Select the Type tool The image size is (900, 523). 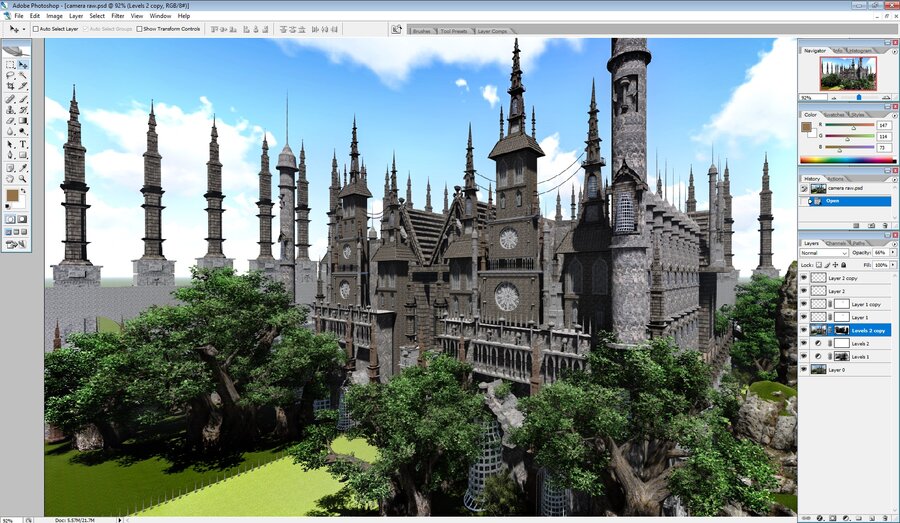click(x=23, y=144)
